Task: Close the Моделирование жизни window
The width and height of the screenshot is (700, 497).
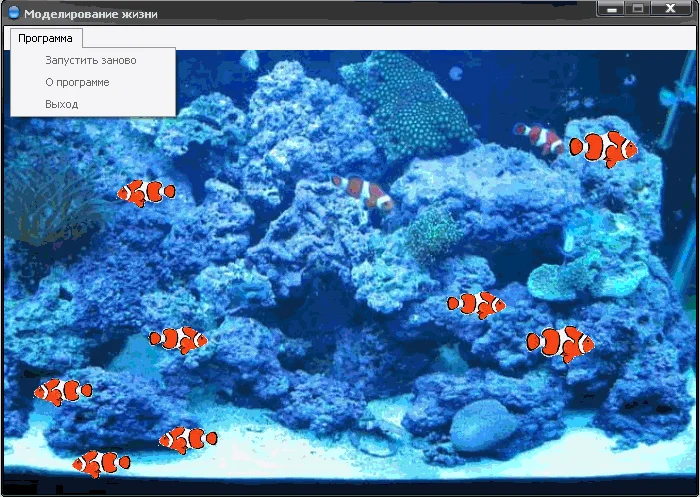Action: pos(671,8)
